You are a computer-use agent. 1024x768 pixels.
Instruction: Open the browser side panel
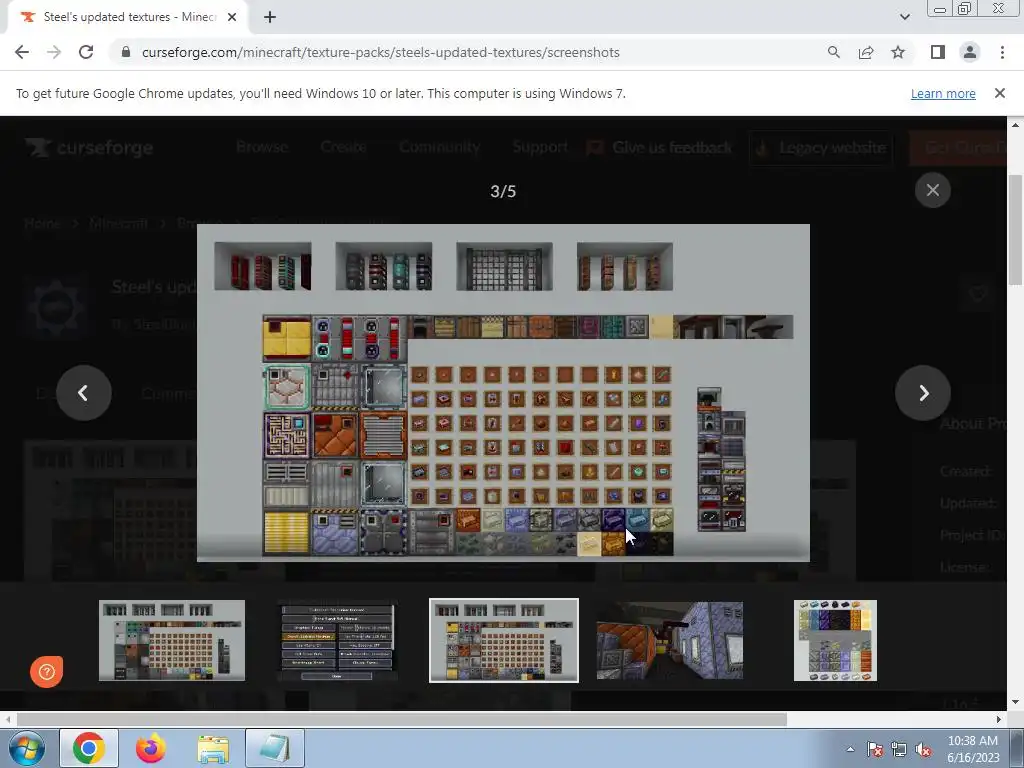[938, 52]
